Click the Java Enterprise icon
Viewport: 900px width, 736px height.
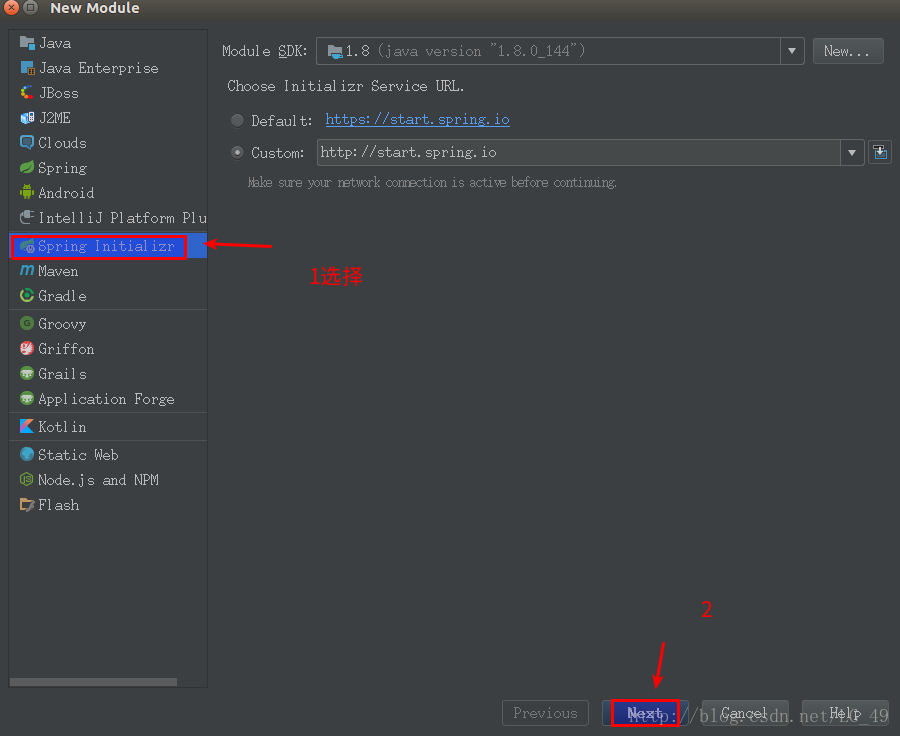[x=27, y=68]
